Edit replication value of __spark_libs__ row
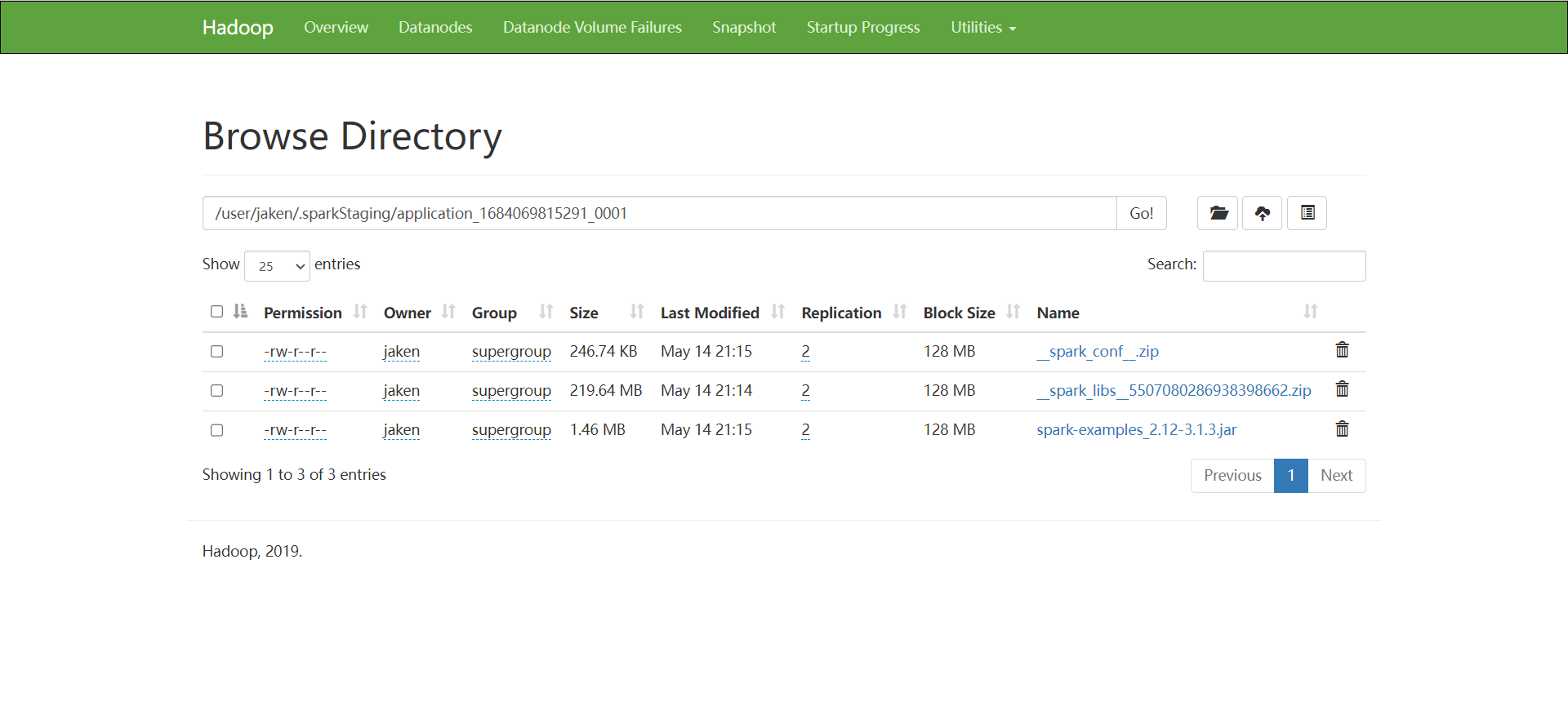The image size is (1568, 728). pyautogui.click(x=805, y=391)
